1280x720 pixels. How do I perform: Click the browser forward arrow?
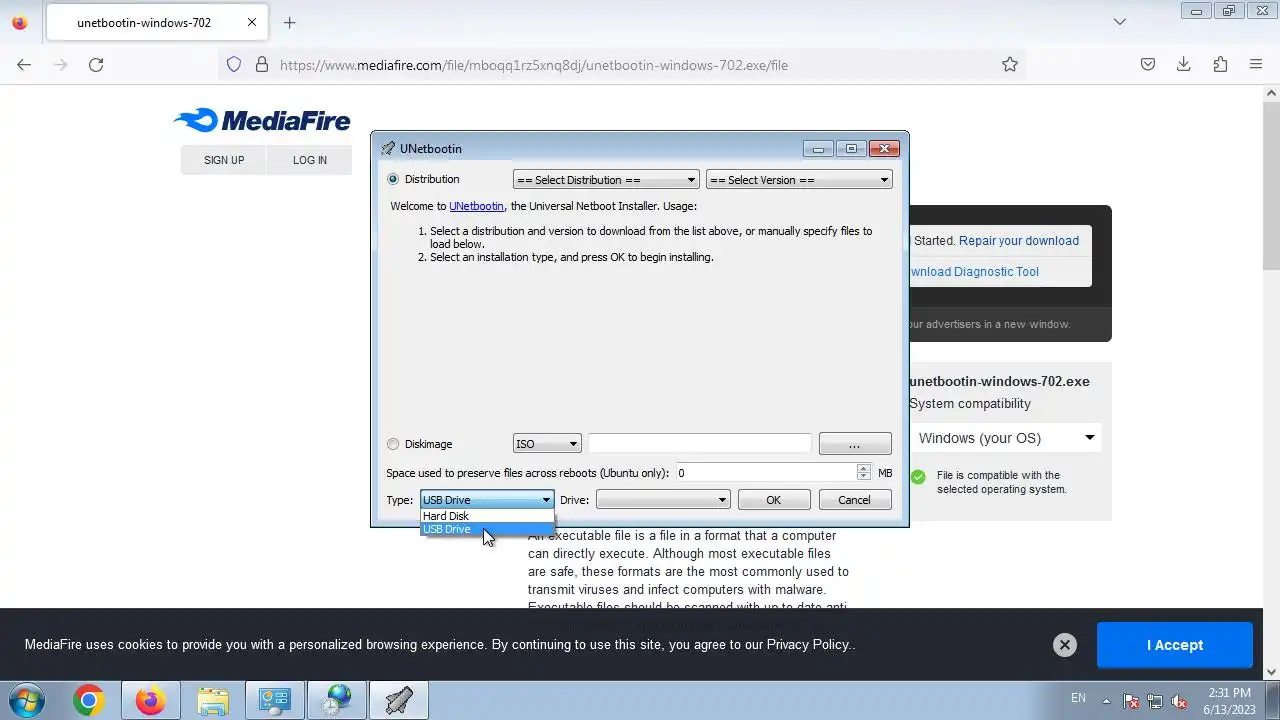(60, 65)
